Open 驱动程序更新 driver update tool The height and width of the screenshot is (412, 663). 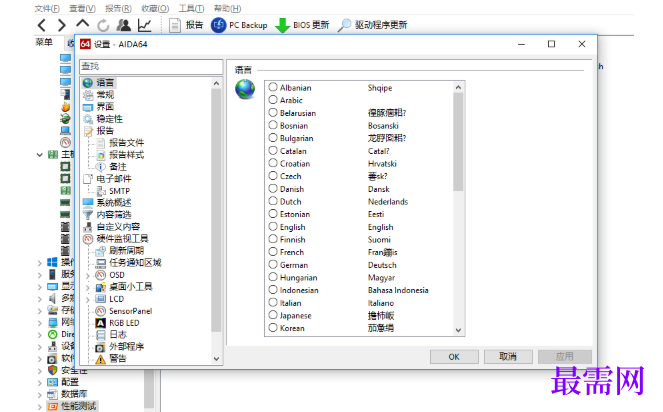pyautogui.click(x=373, y=25)
